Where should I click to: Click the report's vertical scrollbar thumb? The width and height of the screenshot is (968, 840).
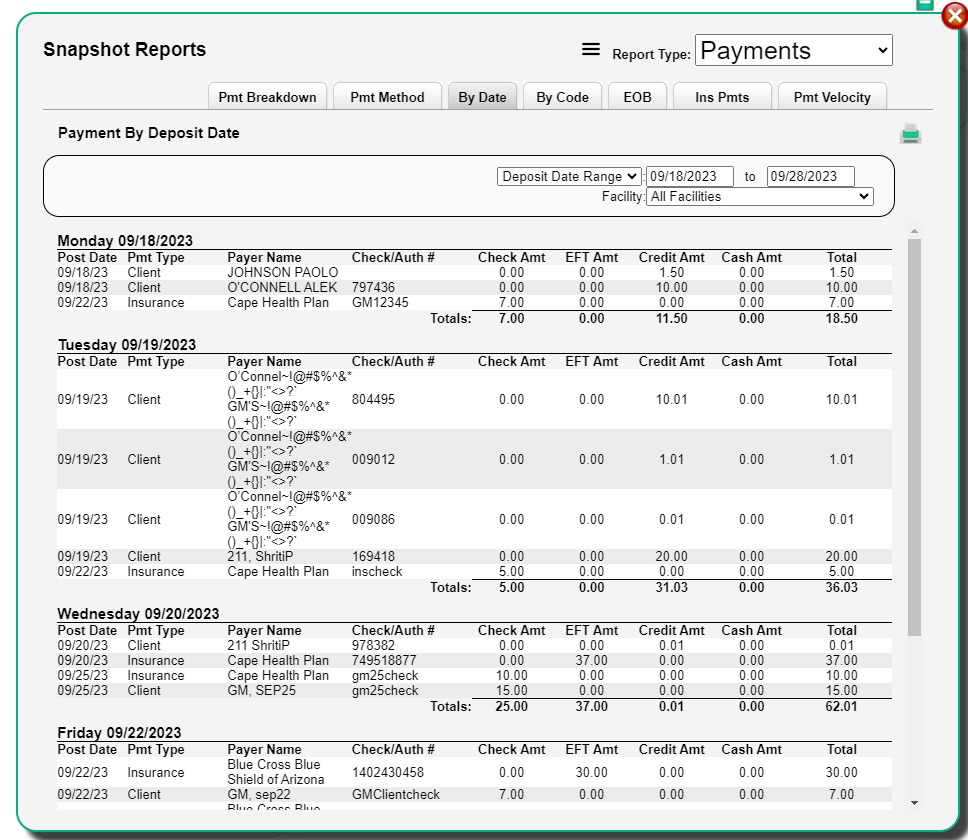click(914, 437)
